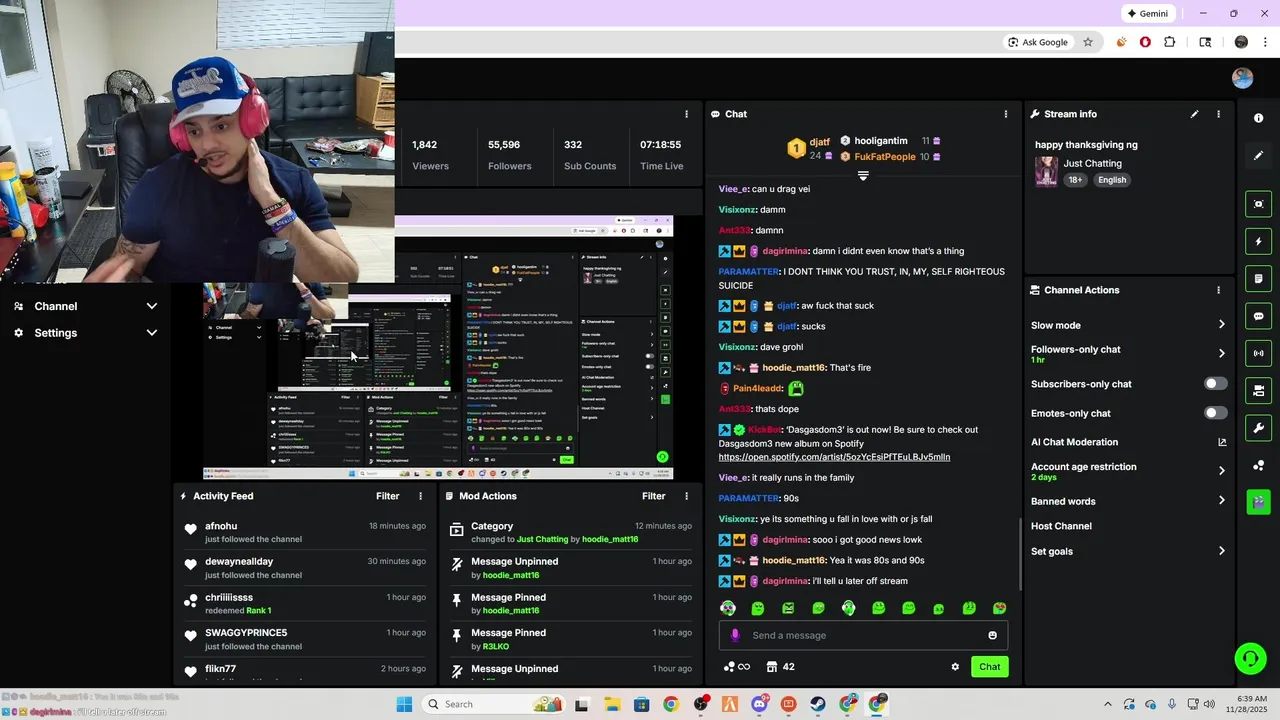This screenshot has width=1280, height=720.
Task: Click hooliganttm on chat leaderboard
Action: pyautogui.click(x=881, y=141)
